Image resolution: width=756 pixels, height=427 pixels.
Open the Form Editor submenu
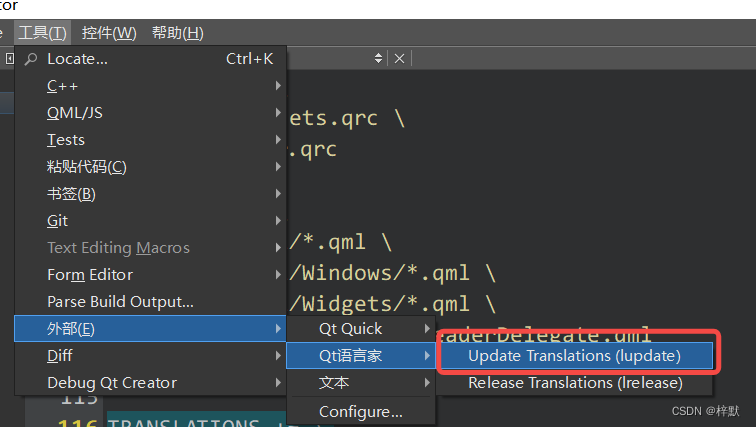(x=150, y=275)
